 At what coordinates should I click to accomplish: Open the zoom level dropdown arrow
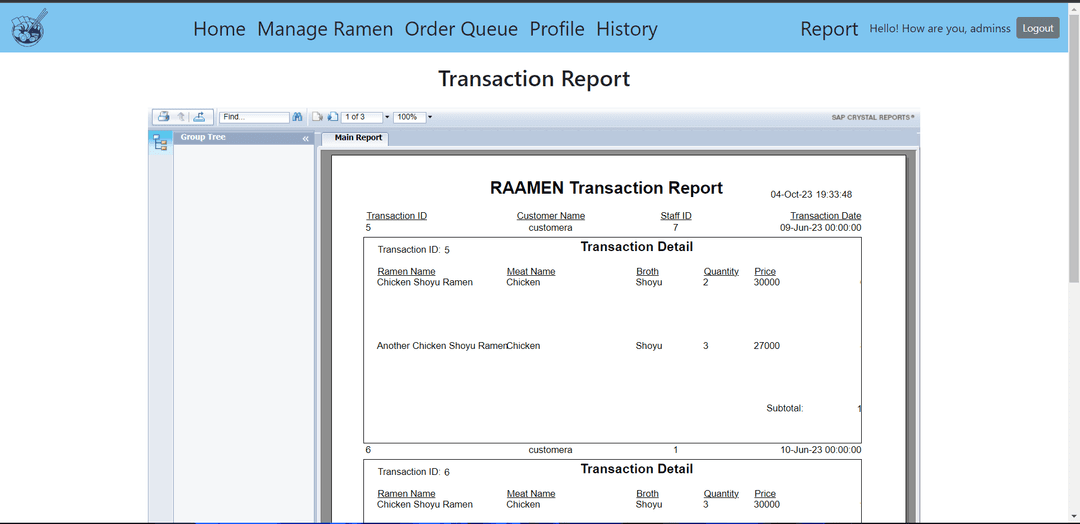click(430, 117)
